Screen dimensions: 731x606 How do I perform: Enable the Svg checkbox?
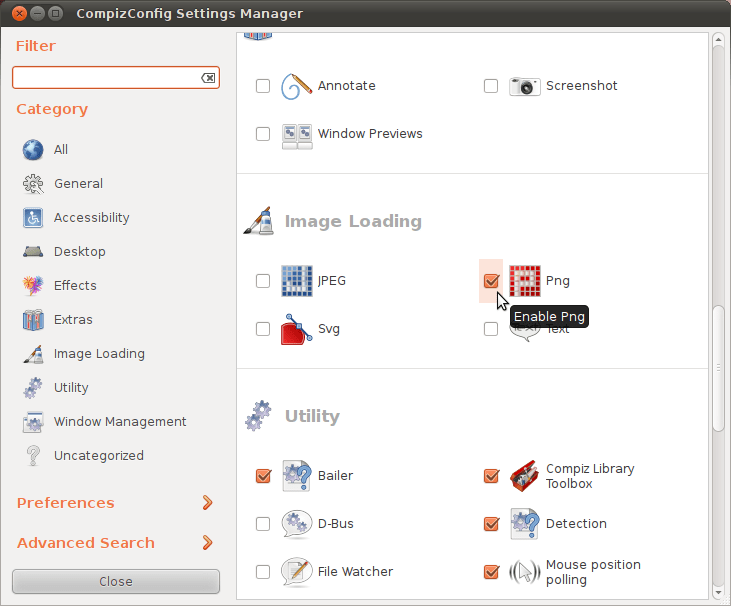coord(263,329)
